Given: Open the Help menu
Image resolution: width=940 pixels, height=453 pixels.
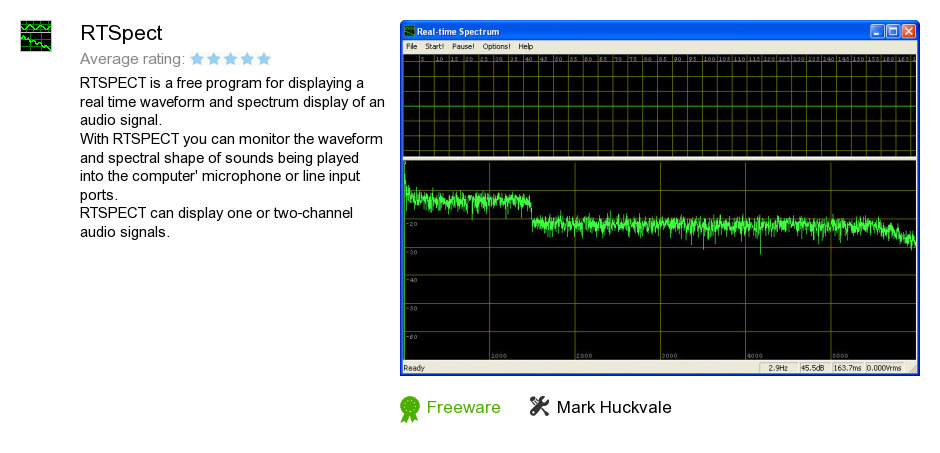Looking at the screenshot, I should [x=526, y=46].
